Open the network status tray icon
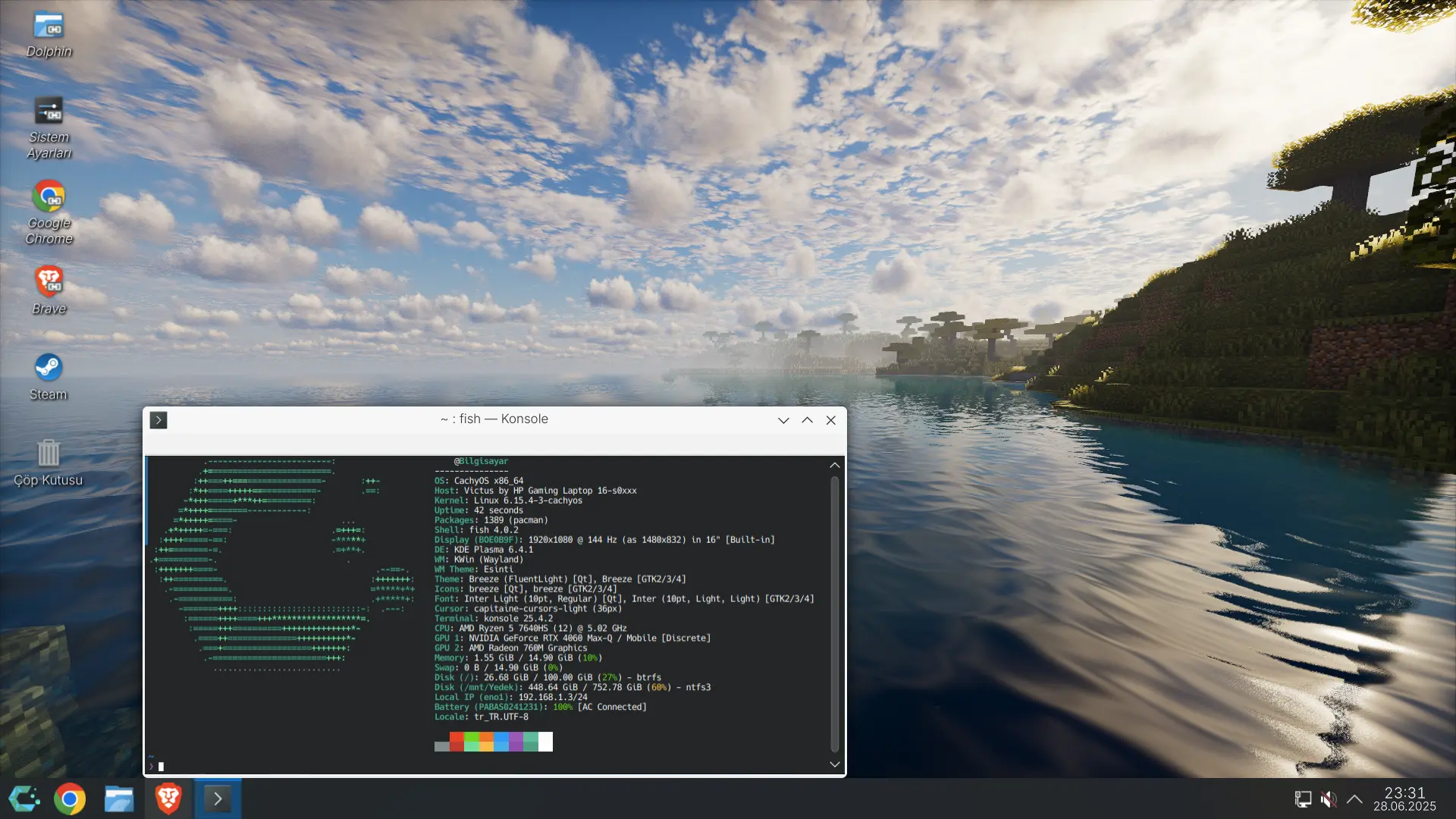Image resolution: width=1456 pixels, height=819 pixels. pyautogui.click(x=1303, y=799)
